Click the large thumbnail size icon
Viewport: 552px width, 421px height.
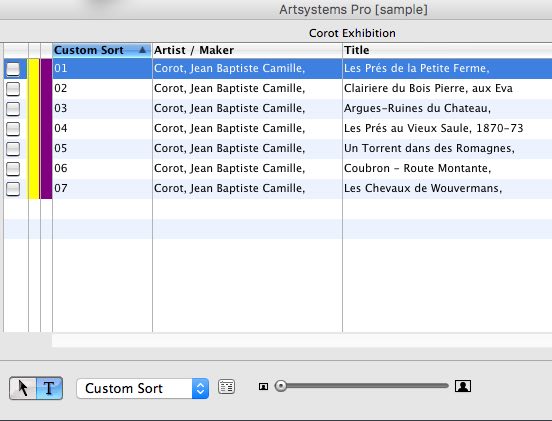click(463, 386)
